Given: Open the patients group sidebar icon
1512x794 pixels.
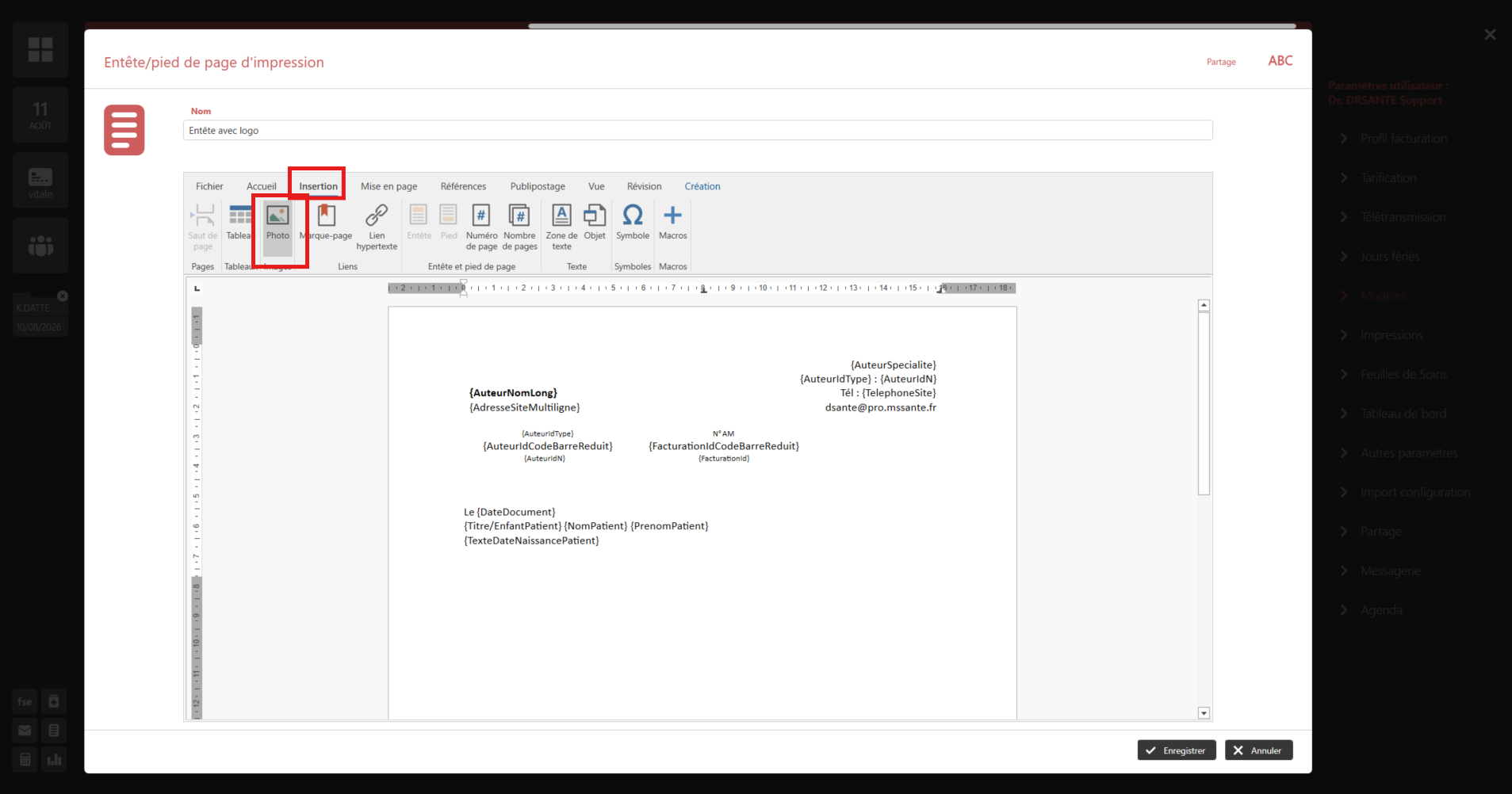Looking at the screenshot, I should coord(40,246).
